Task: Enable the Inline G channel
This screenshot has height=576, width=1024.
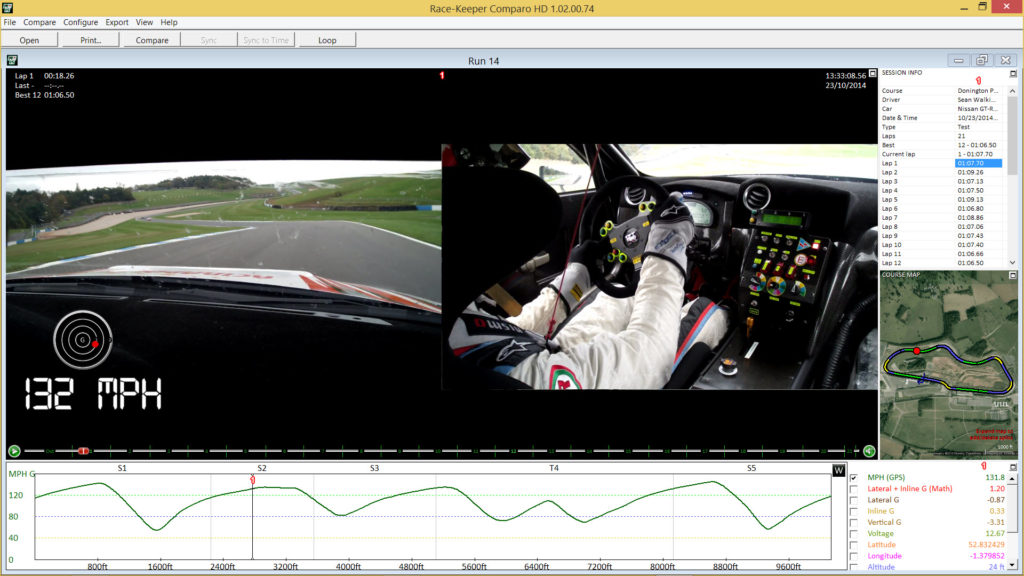Action: pyautogui.click(x=854, y=511)
